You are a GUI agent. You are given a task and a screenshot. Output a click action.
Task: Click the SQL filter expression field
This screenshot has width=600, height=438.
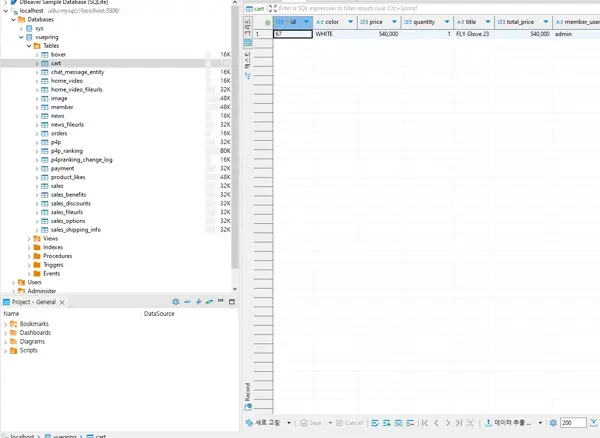(400, 8)
